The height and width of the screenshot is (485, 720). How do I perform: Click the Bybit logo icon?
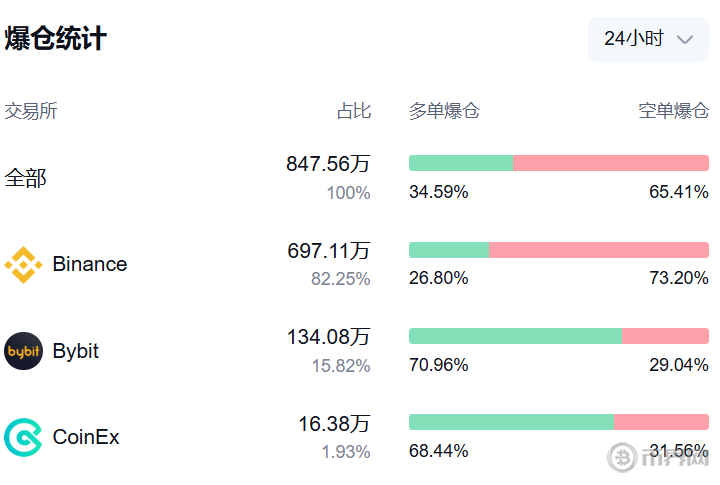pos(23,351)
